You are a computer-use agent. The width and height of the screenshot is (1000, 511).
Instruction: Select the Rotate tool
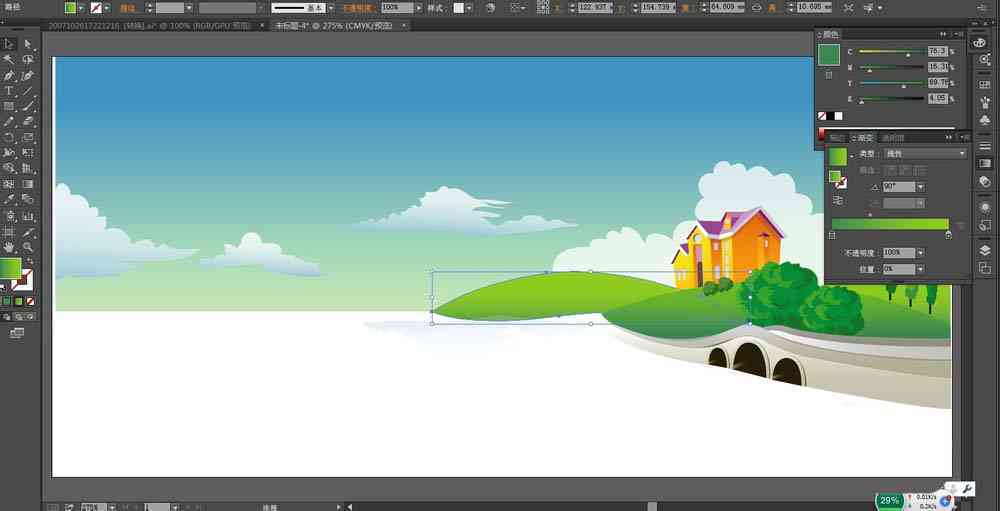point(9,137)
